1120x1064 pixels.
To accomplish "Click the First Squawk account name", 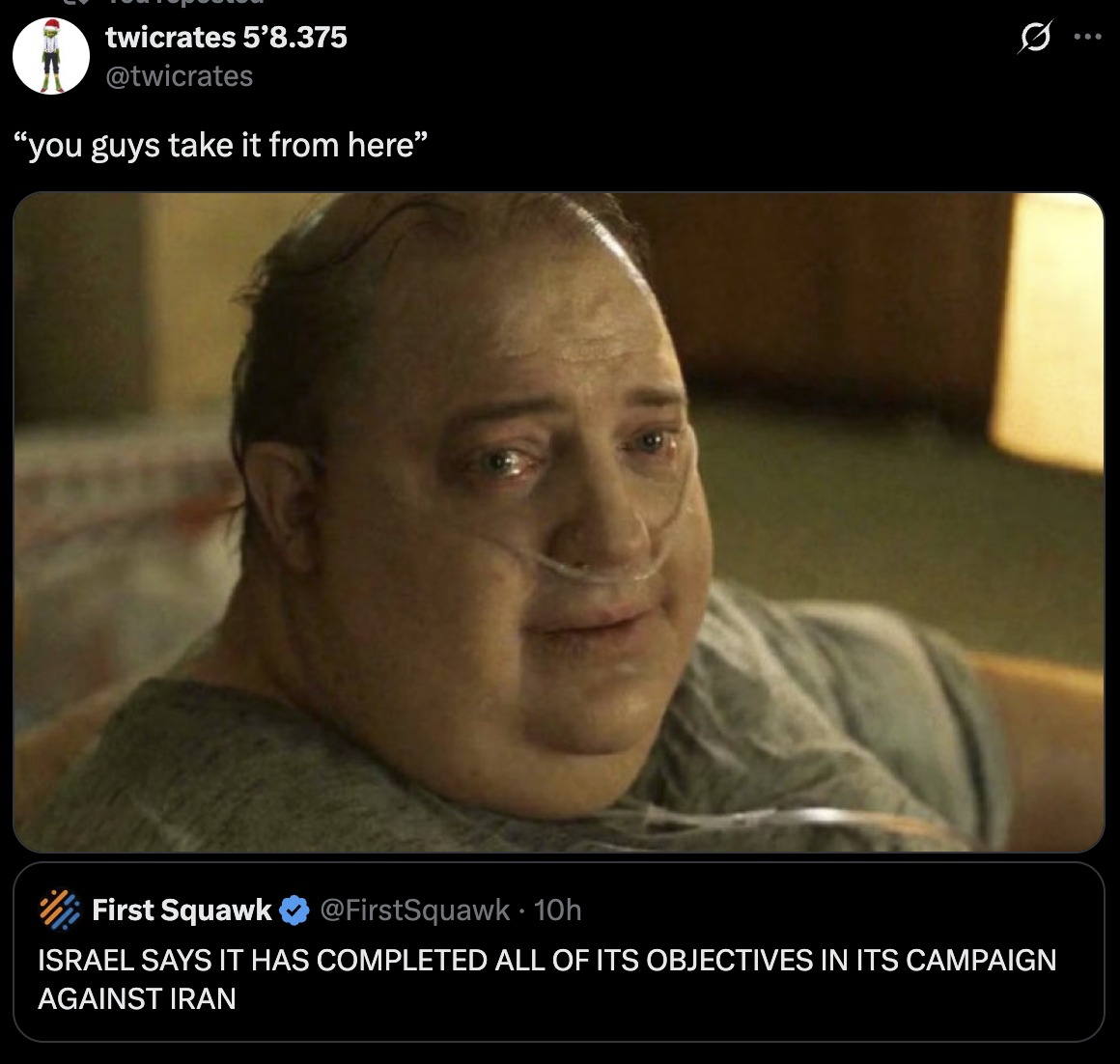I will pyautogui.click(x=182, y=910).
